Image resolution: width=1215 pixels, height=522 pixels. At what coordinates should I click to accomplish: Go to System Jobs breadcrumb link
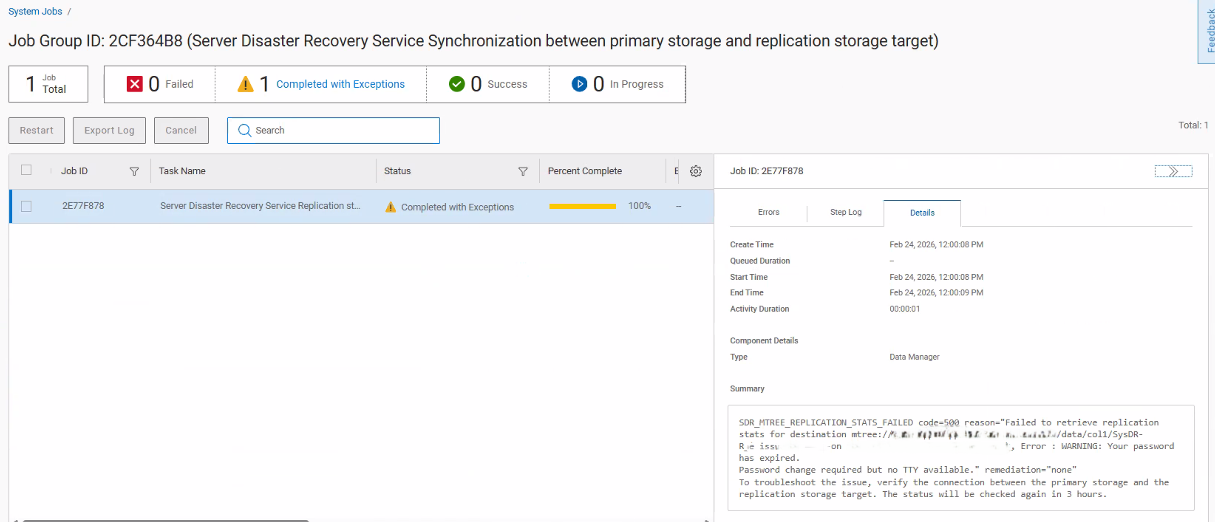pos(35,12)
